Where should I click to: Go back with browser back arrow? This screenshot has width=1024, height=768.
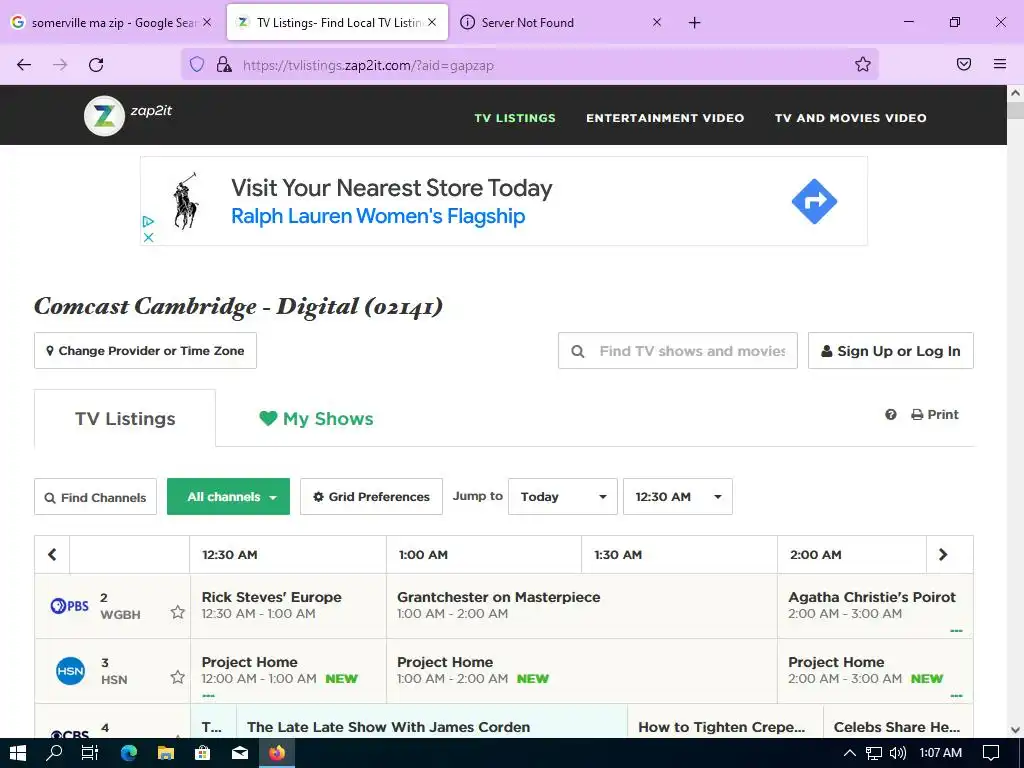[24, 65]
